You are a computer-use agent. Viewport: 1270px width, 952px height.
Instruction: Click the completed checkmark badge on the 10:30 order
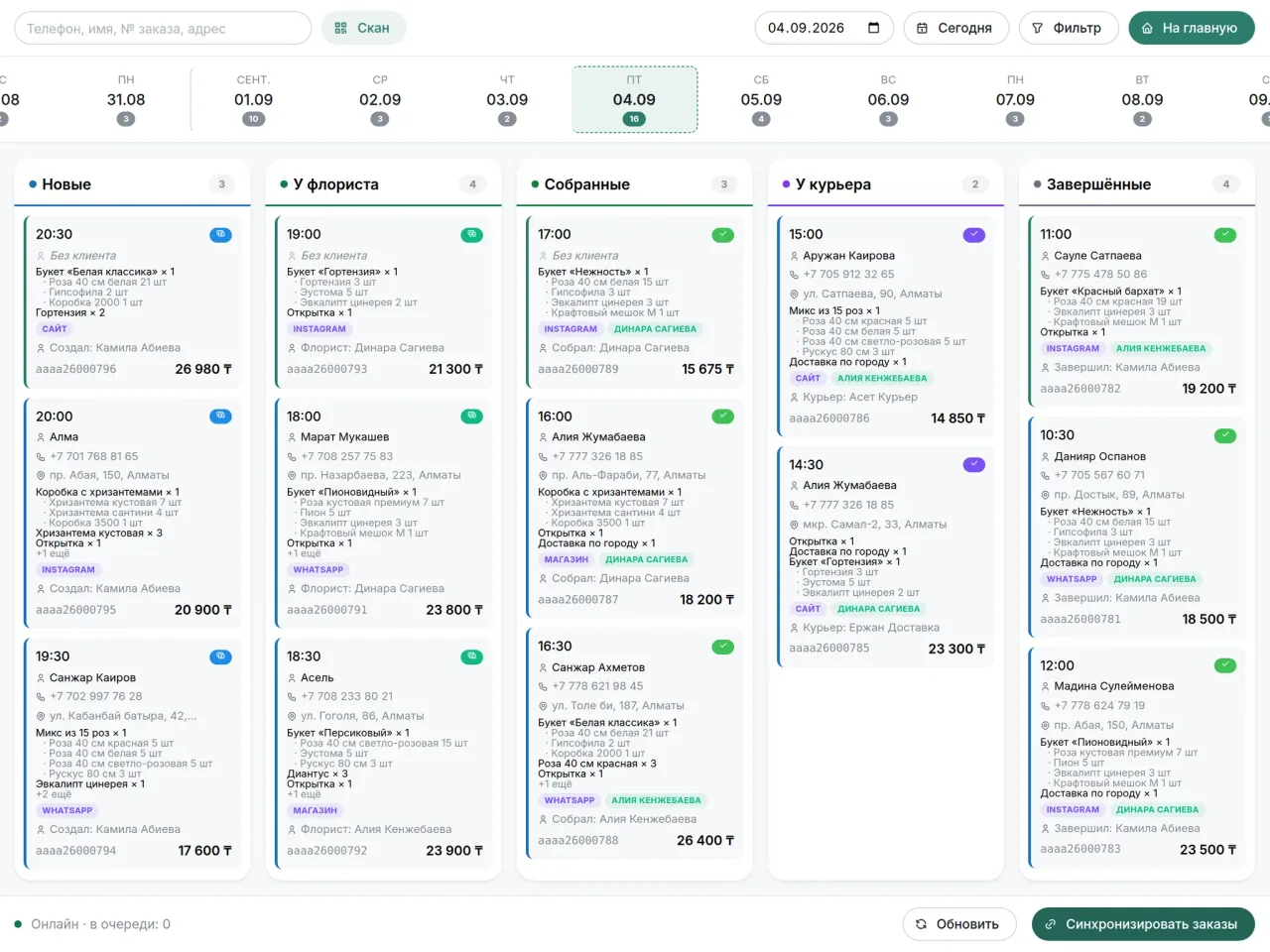point(1225,435)
